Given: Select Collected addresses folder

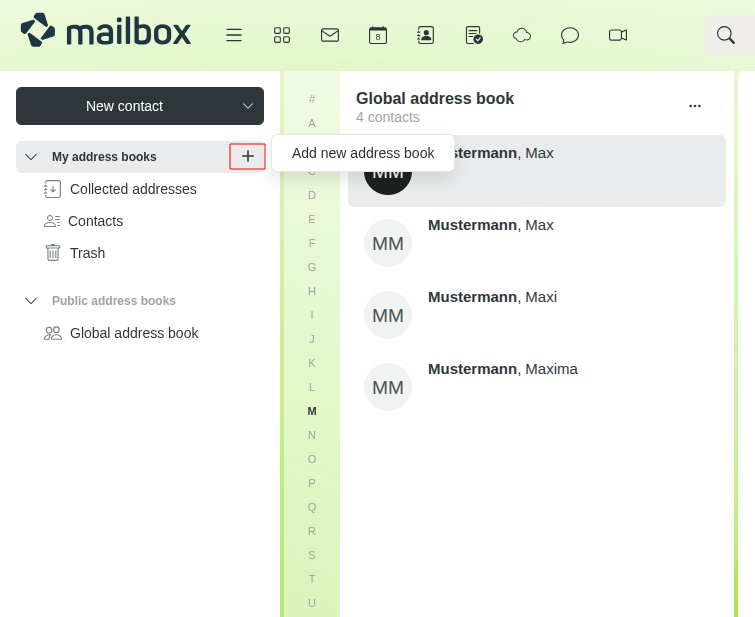Looking at the screenshot, I should coord(132,189).
